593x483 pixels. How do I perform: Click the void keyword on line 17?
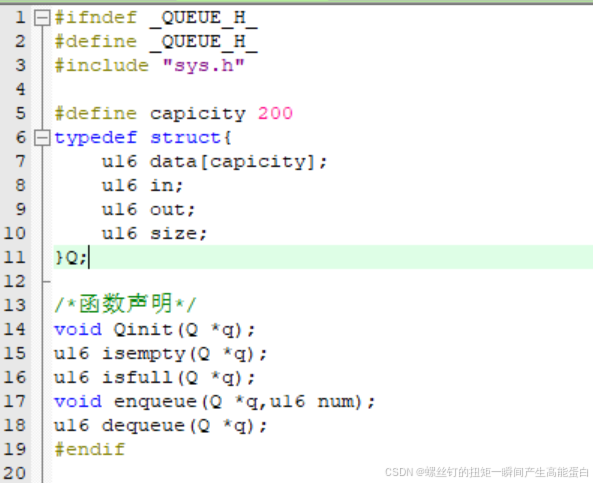tap(78, 402)
